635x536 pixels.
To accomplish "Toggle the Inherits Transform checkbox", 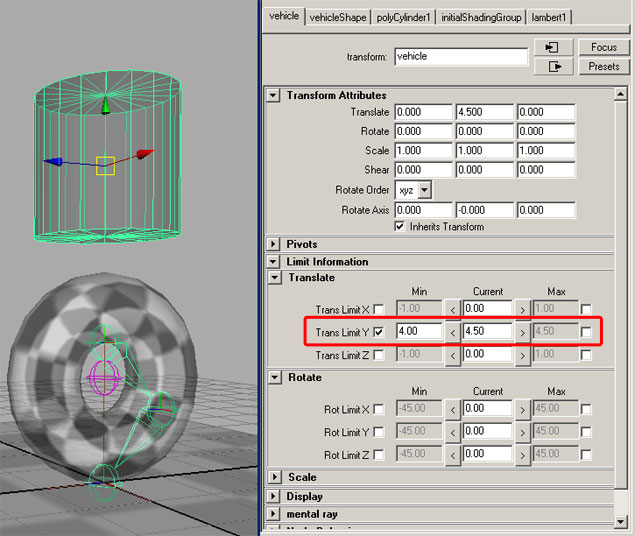I will tap(400, 227).
